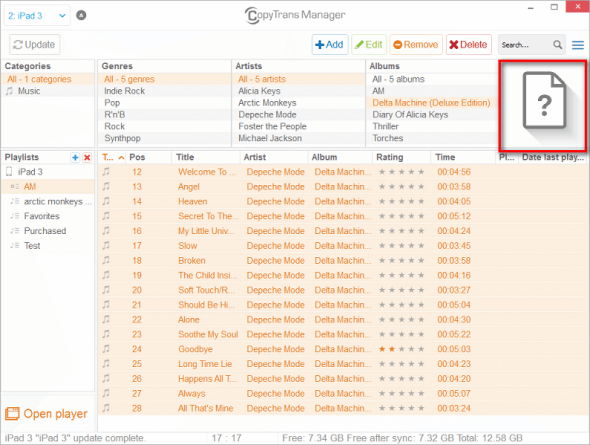Click music note icon of Angel row
Screen dimensions: 590x445
[x=106, y=187]
